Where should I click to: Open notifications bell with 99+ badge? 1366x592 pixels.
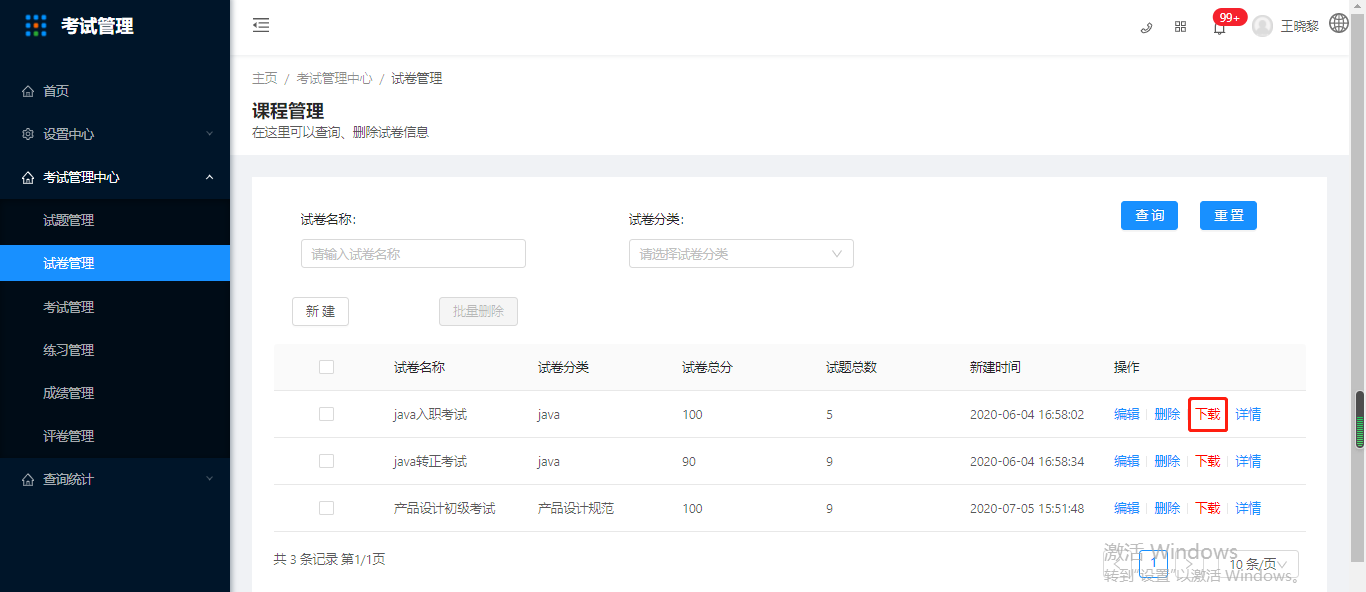(1219, 27)
